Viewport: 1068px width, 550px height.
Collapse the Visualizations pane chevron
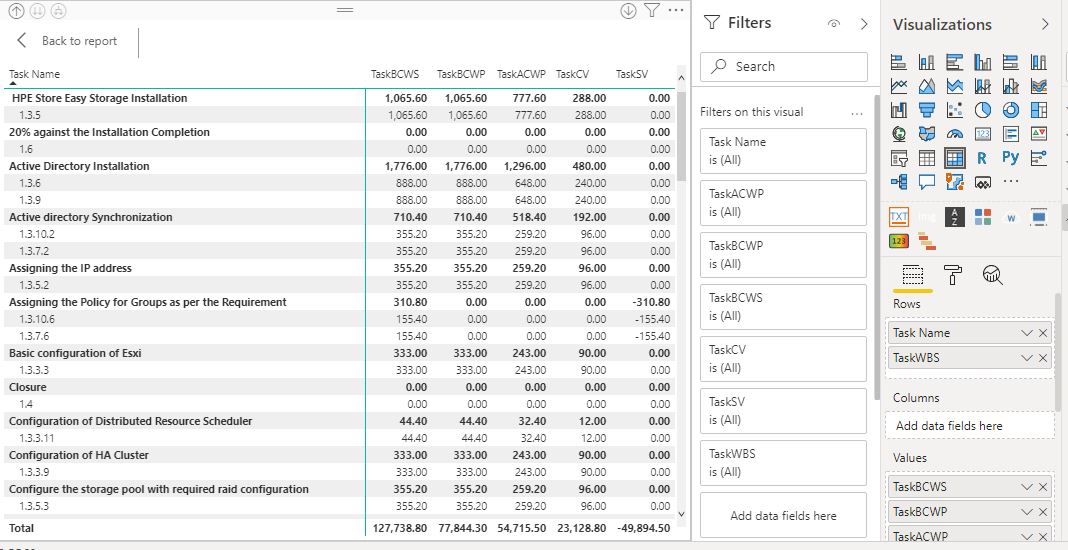point(1046,25)
